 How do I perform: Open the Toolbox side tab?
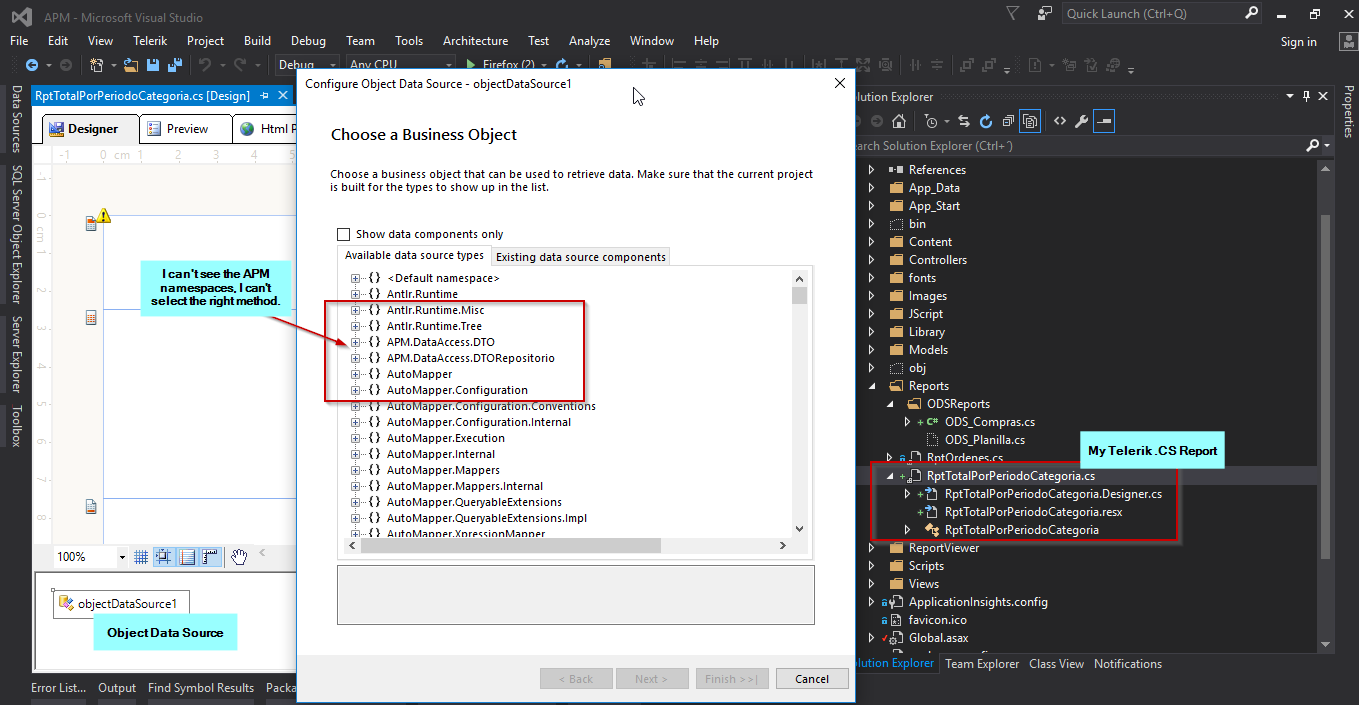pos(16,426)
